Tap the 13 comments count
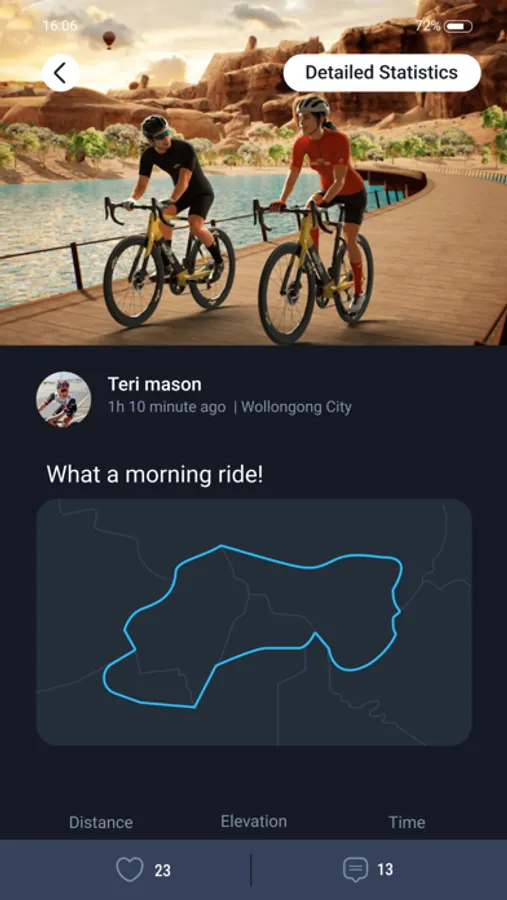This screenshot has width=507, height=900. (385, 870)
